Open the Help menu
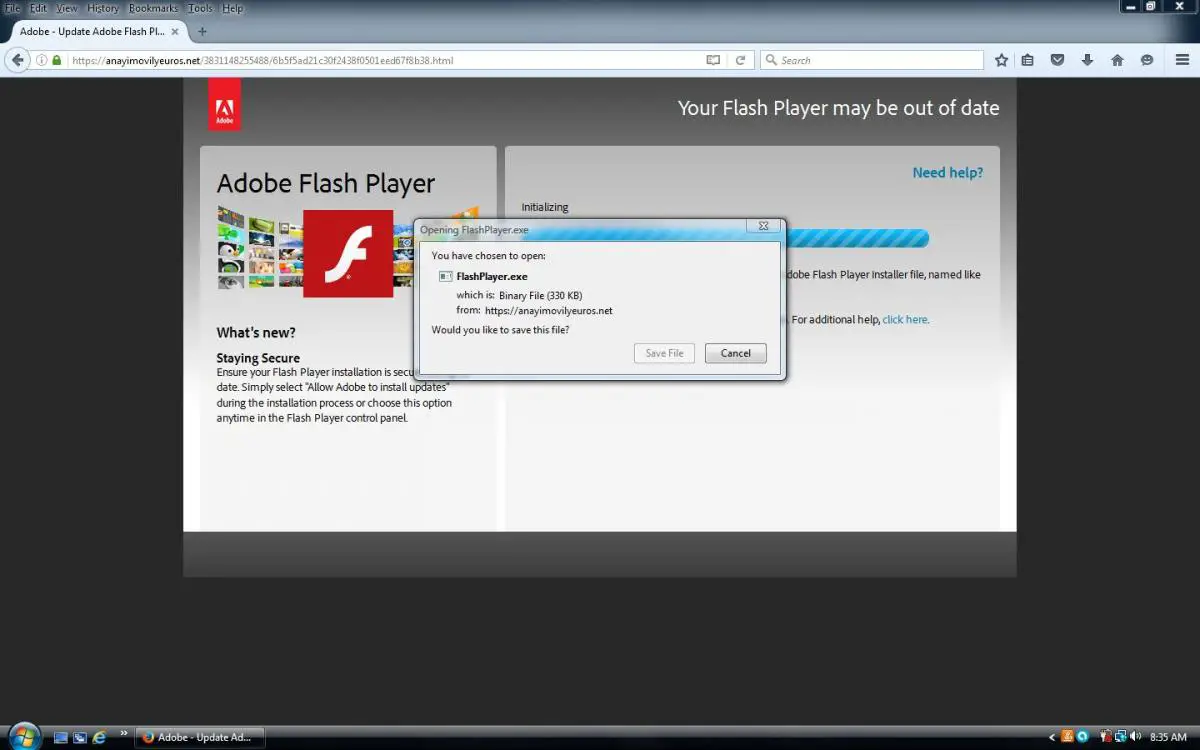The image size is (1200, 750). [x=232, y=8]
